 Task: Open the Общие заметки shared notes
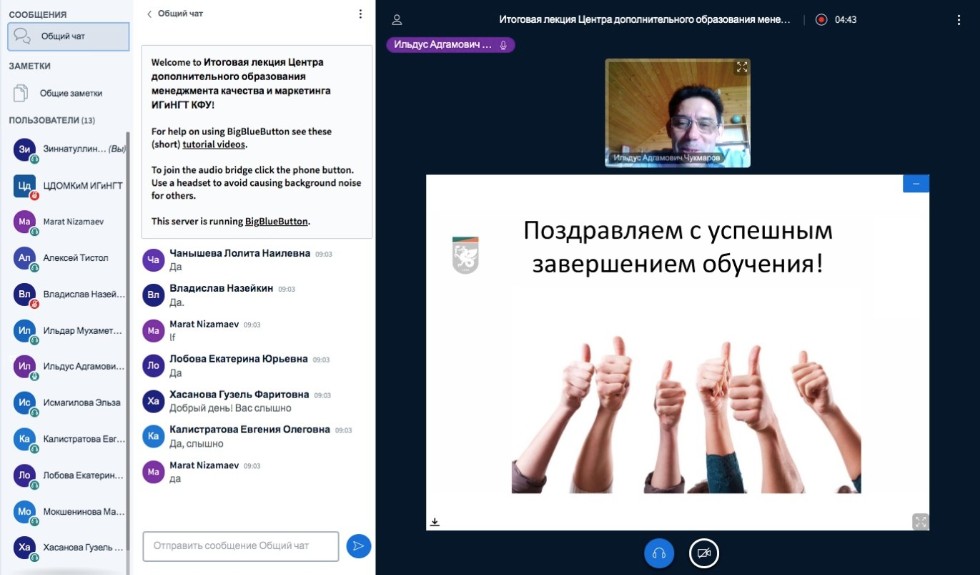[x=69, y=93]
